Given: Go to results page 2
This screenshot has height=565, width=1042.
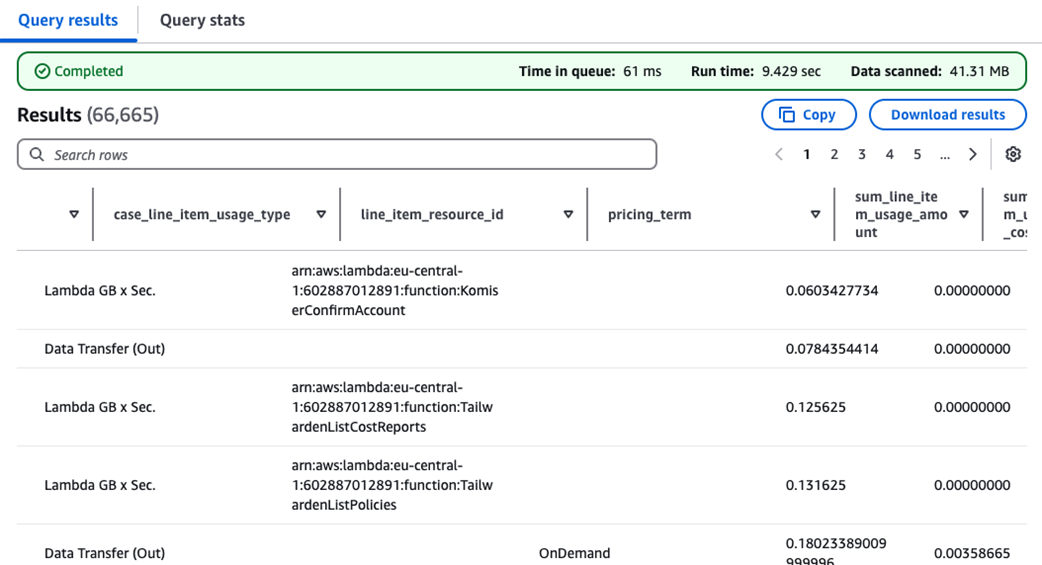Looking at the screenshot, I should tap(834, 154).
